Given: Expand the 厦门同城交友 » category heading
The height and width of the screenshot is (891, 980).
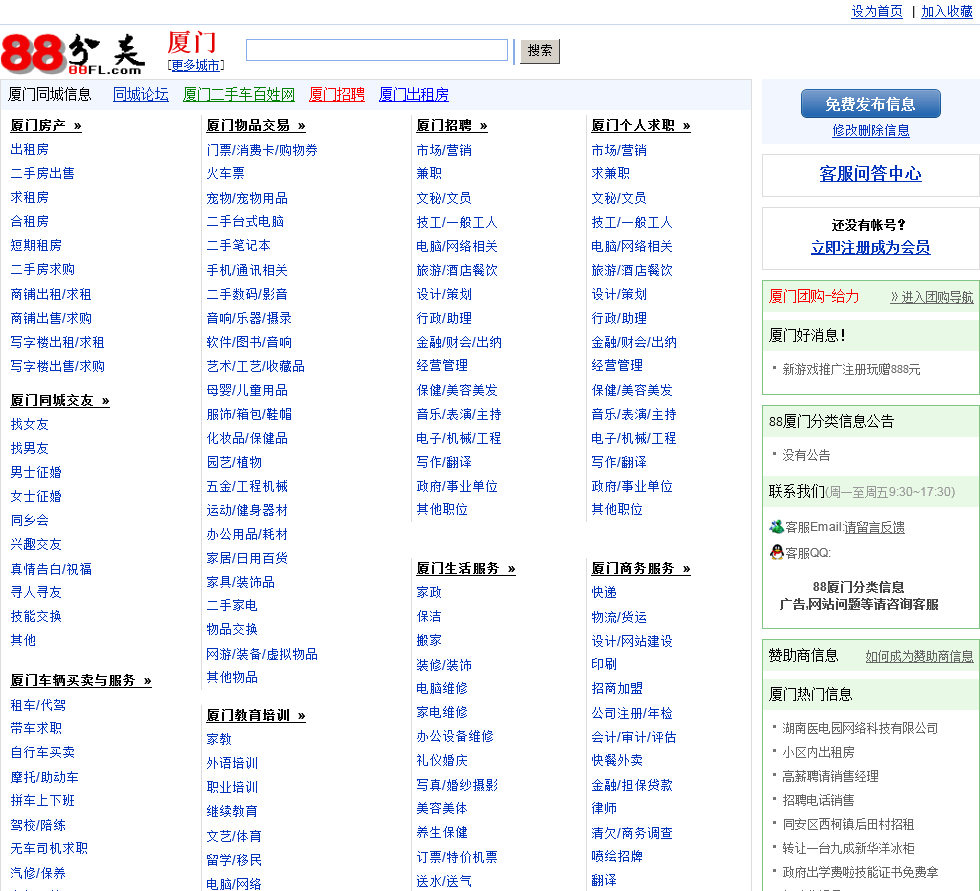Looking at the screenshot, I should pyautogui.click(x=60, y=401).
